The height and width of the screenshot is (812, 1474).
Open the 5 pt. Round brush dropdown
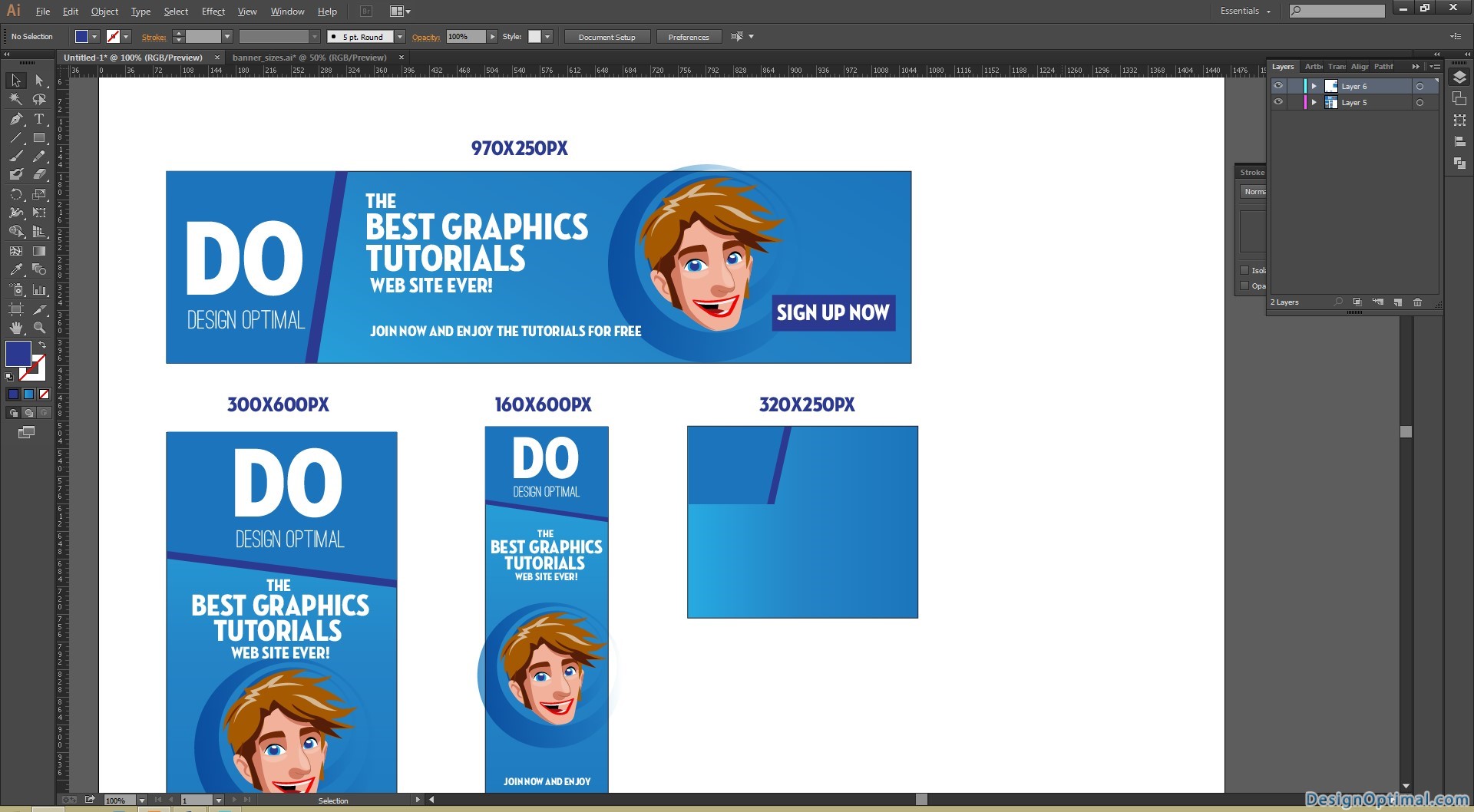[x=400, y=37]
